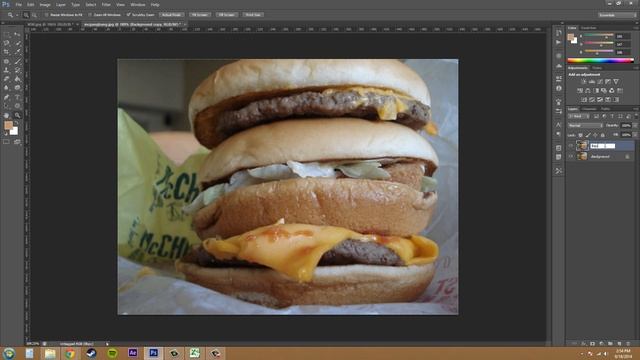Select the Zoom tool in toolbox
Viewport: 640px width, 360px height.
point(17,116)
